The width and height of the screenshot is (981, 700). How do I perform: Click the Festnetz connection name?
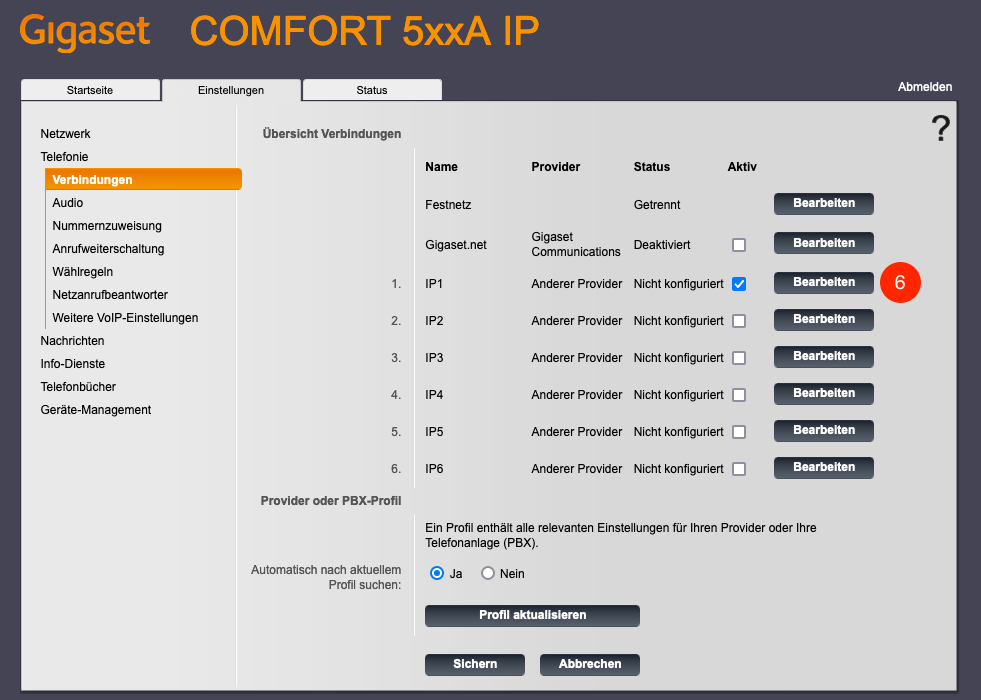click(448, 205)
